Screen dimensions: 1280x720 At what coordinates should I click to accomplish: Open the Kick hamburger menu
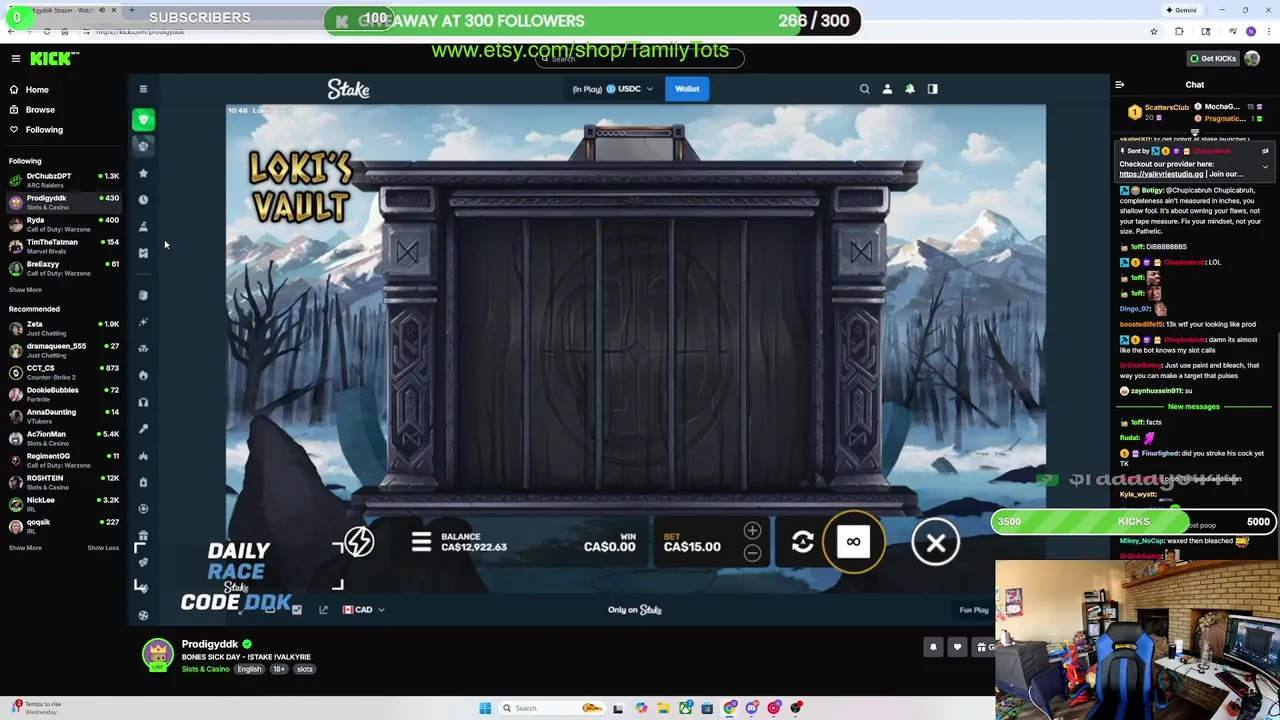pos(15,59)
